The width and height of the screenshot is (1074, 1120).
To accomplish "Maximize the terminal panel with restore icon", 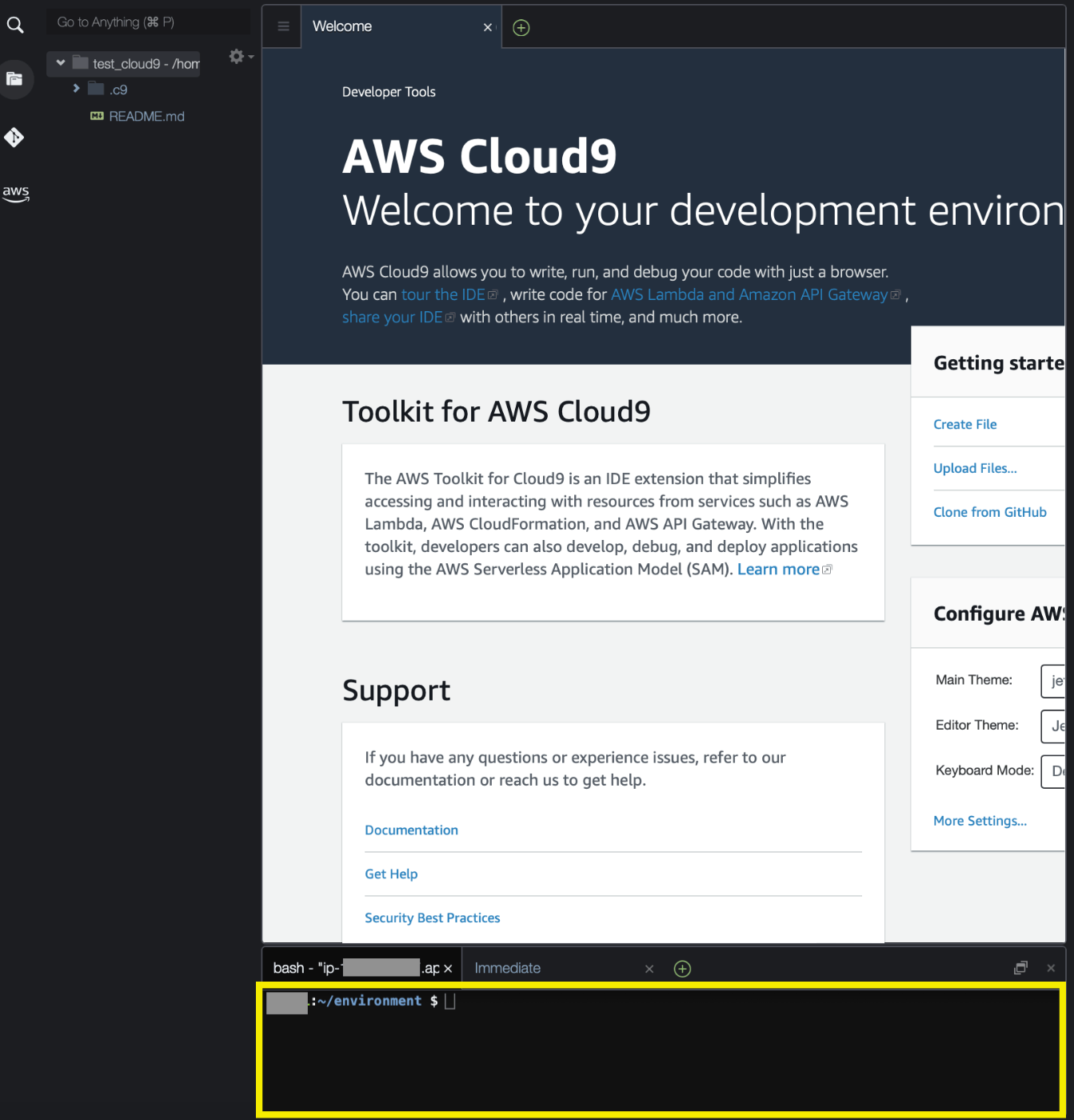I will (x=1020, y=968).
